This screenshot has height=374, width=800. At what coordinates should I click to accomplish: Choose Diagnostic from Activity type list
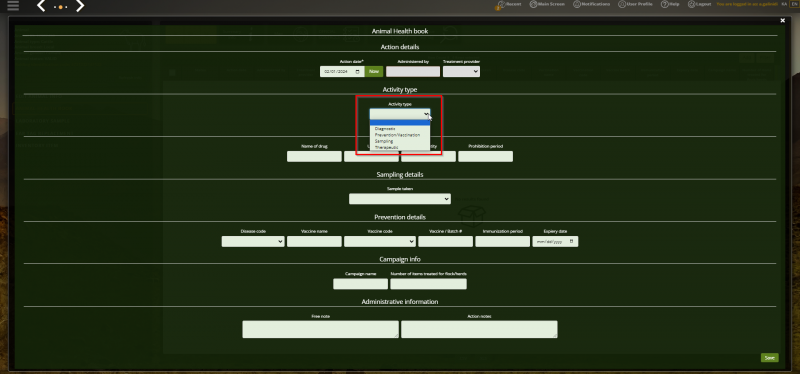coord(400,129)
